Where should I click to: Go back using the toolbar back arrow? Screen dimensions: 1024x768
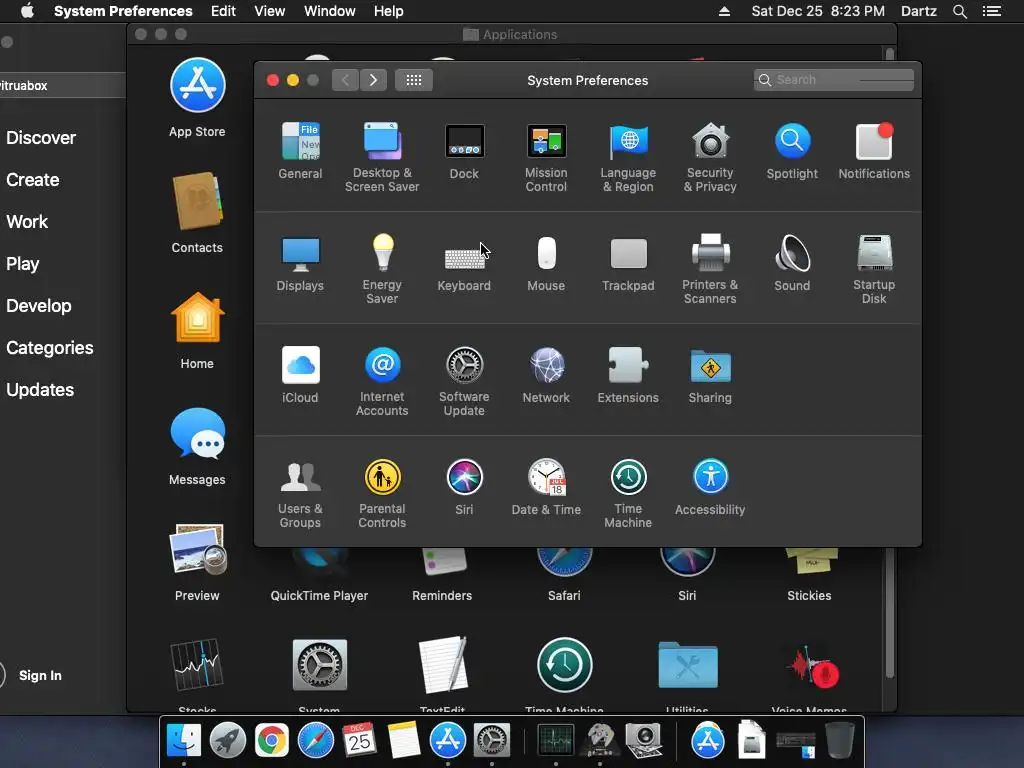click(345, 80)
